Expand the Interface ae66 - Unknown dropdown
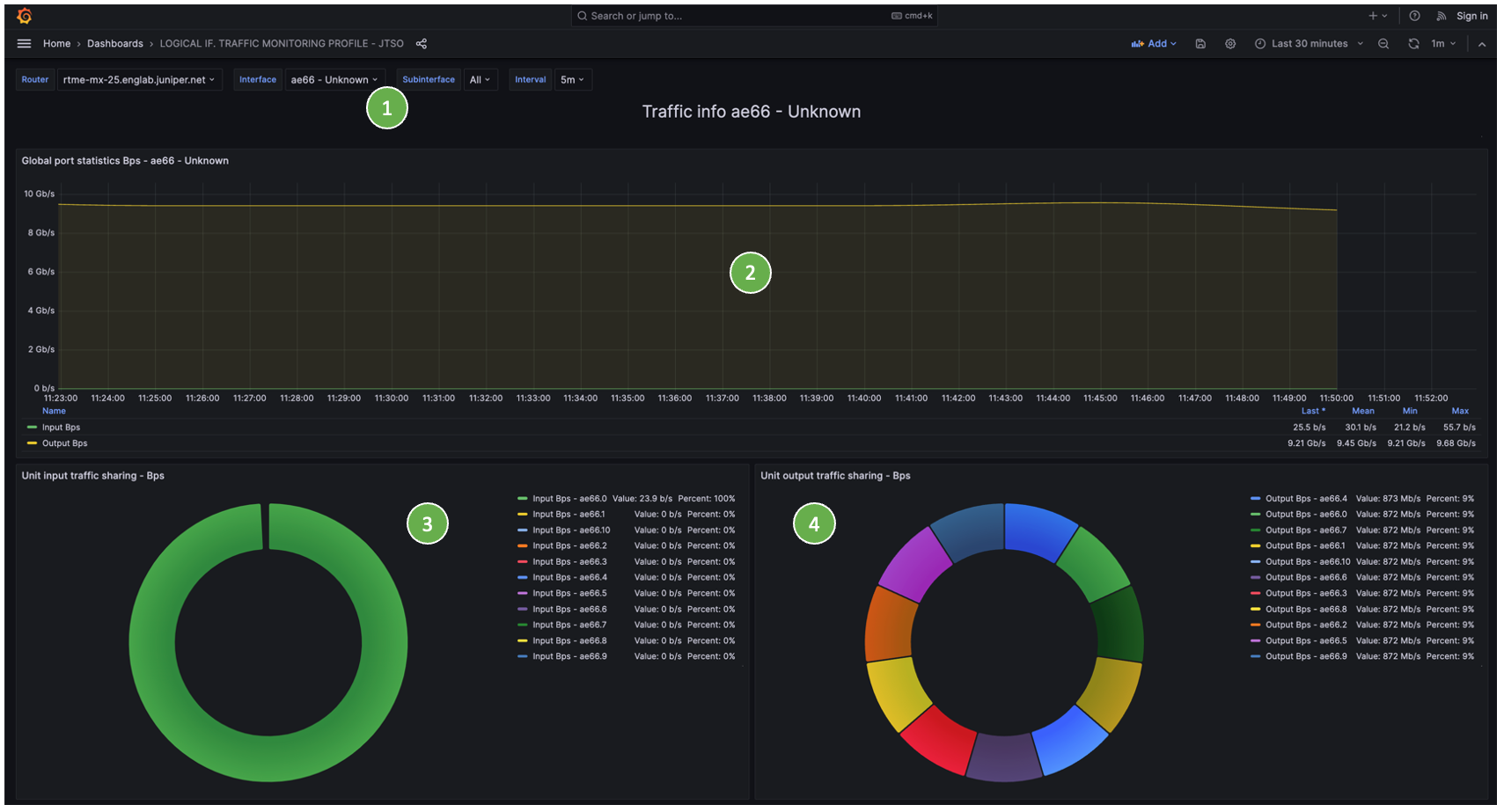This screenshot has width=1504, height=812. pyautogui.click(x=334, y=80)
